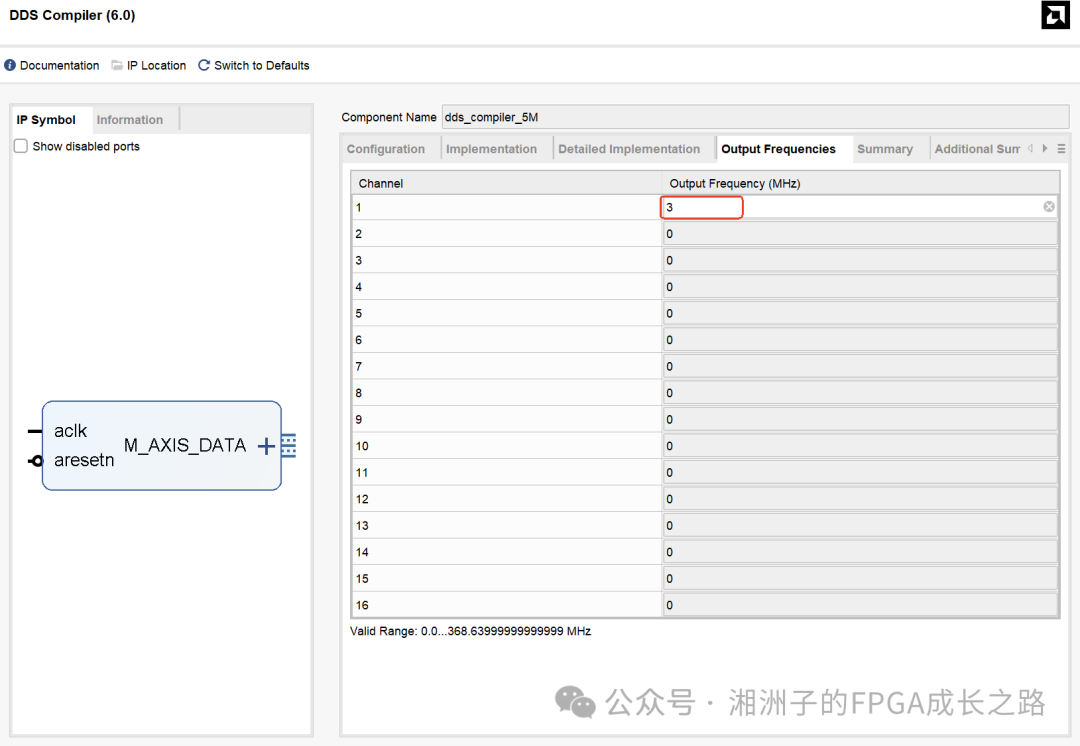Click channel 9 output frequency cell
The width and height of the screenshot is (1080, 746).
[860, 419]
